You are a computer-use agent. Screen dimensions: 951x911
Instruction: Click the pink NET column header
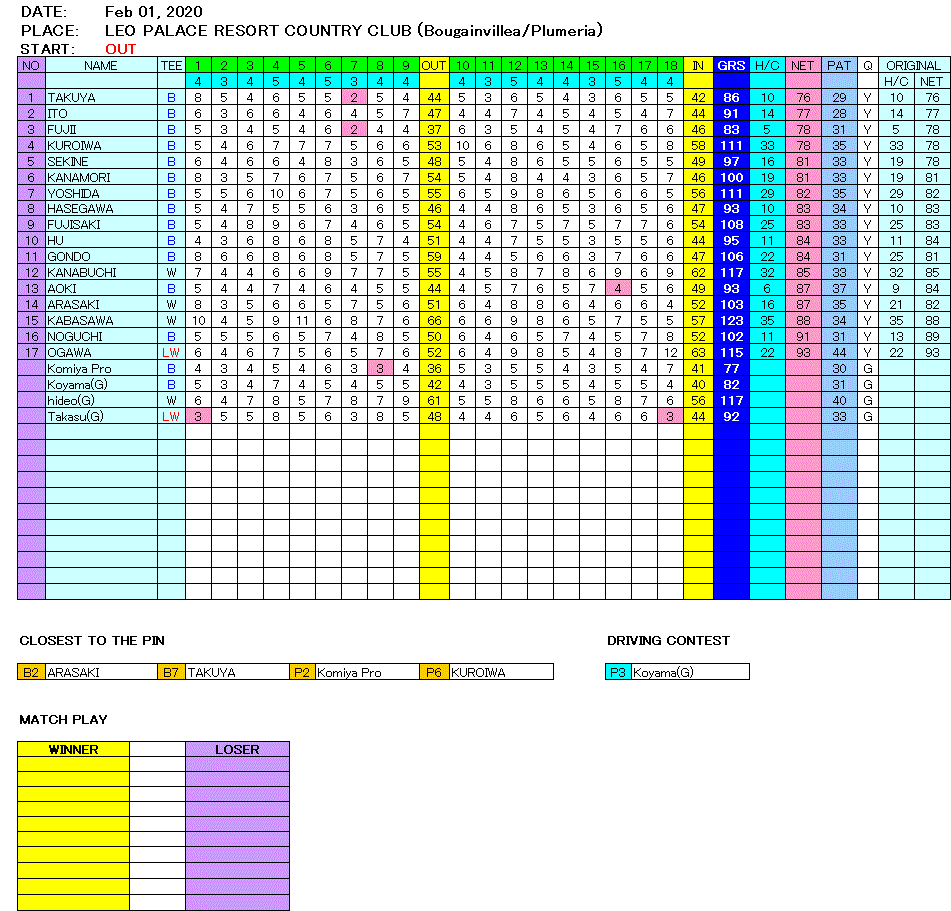[803, 65]
